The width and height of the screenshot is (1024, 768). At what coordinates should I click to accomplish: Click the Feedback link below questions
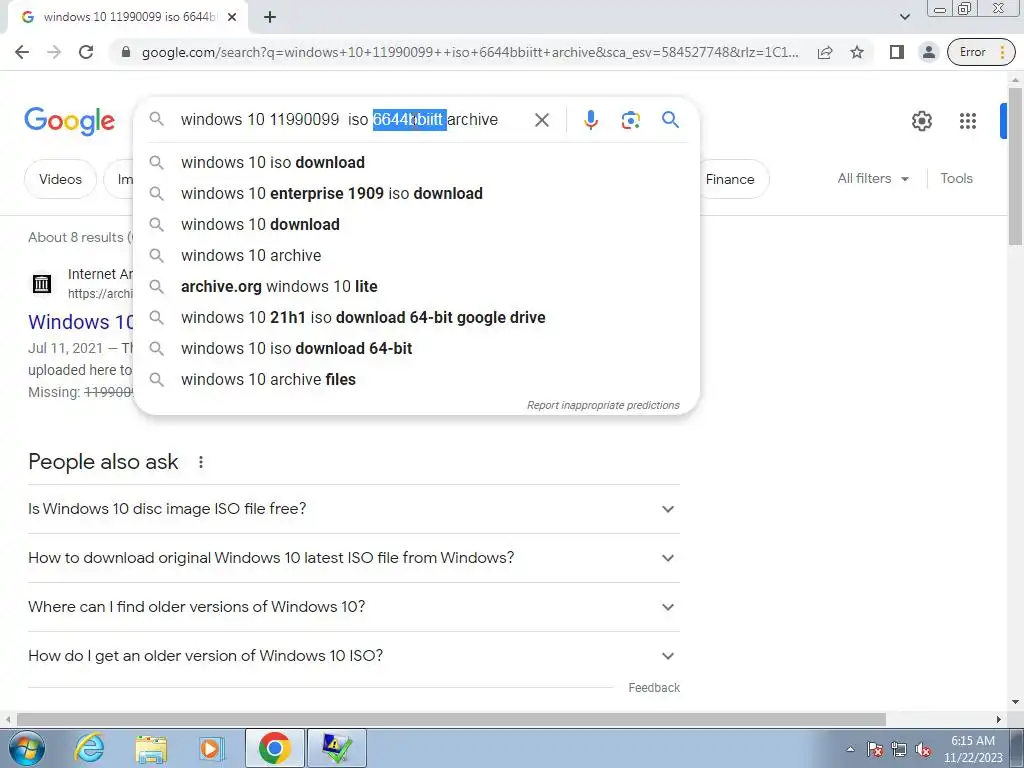click(654, 688)
